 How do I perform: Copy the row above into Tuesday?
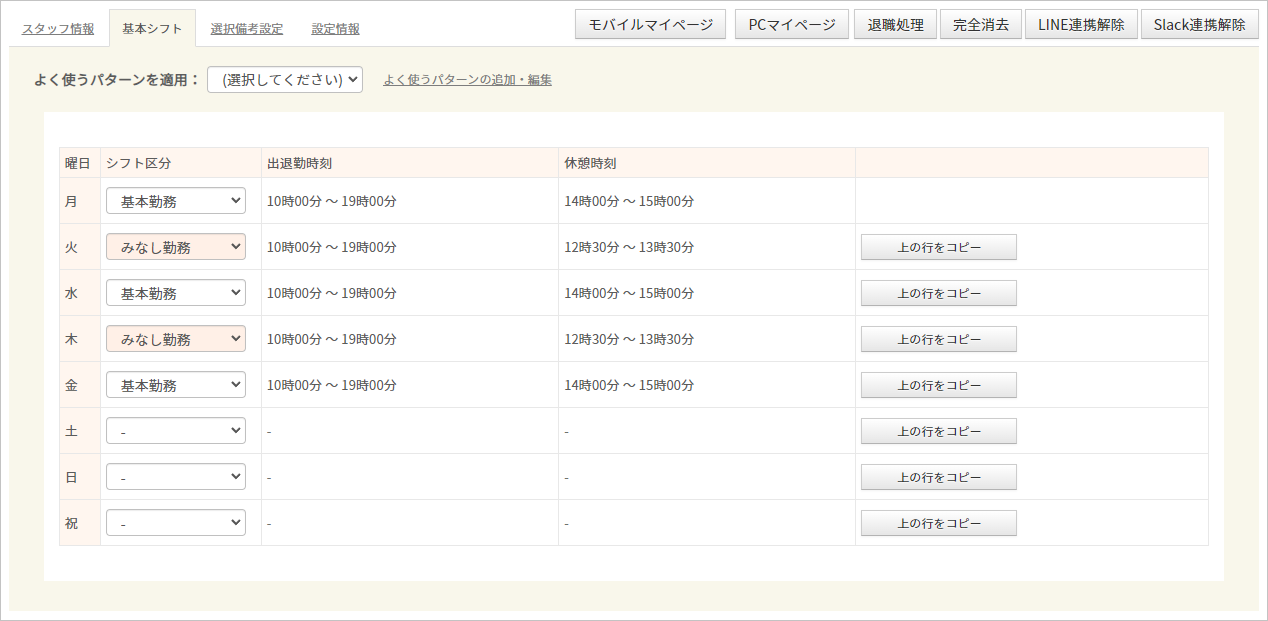click(x=938, y=247)
